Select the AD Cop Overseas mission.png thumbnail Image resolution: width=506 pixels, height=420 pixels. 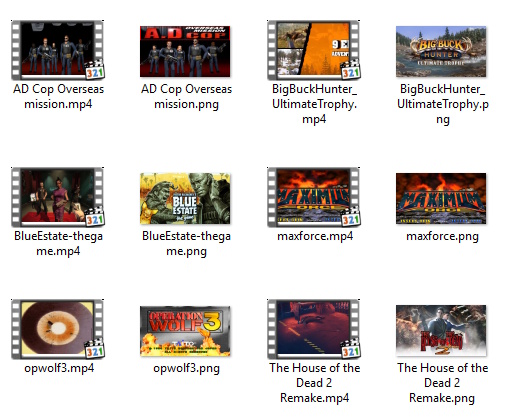185,51
